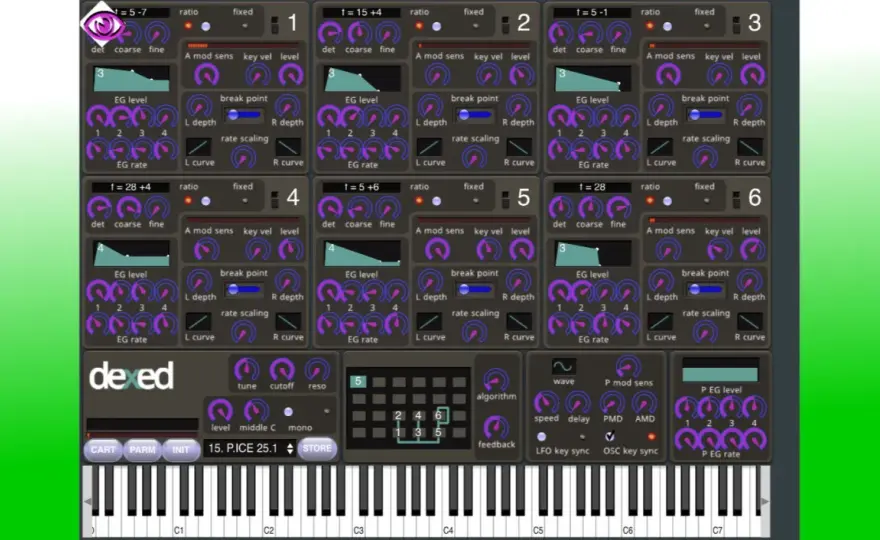Image resolution: width=880 pixels, height=540 pixels.
Task: Click the global tune knob
Action: (x=246, y=370)
